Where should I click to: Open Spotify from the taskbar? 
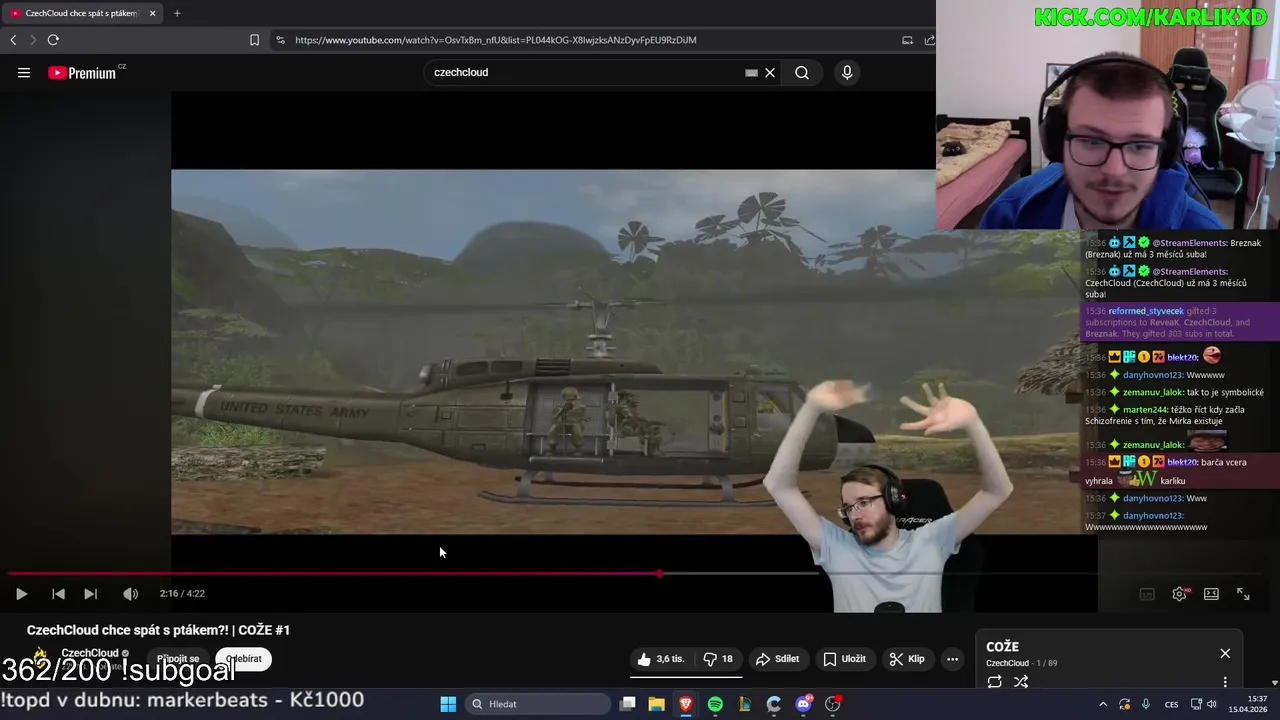(x=715, y=704)
